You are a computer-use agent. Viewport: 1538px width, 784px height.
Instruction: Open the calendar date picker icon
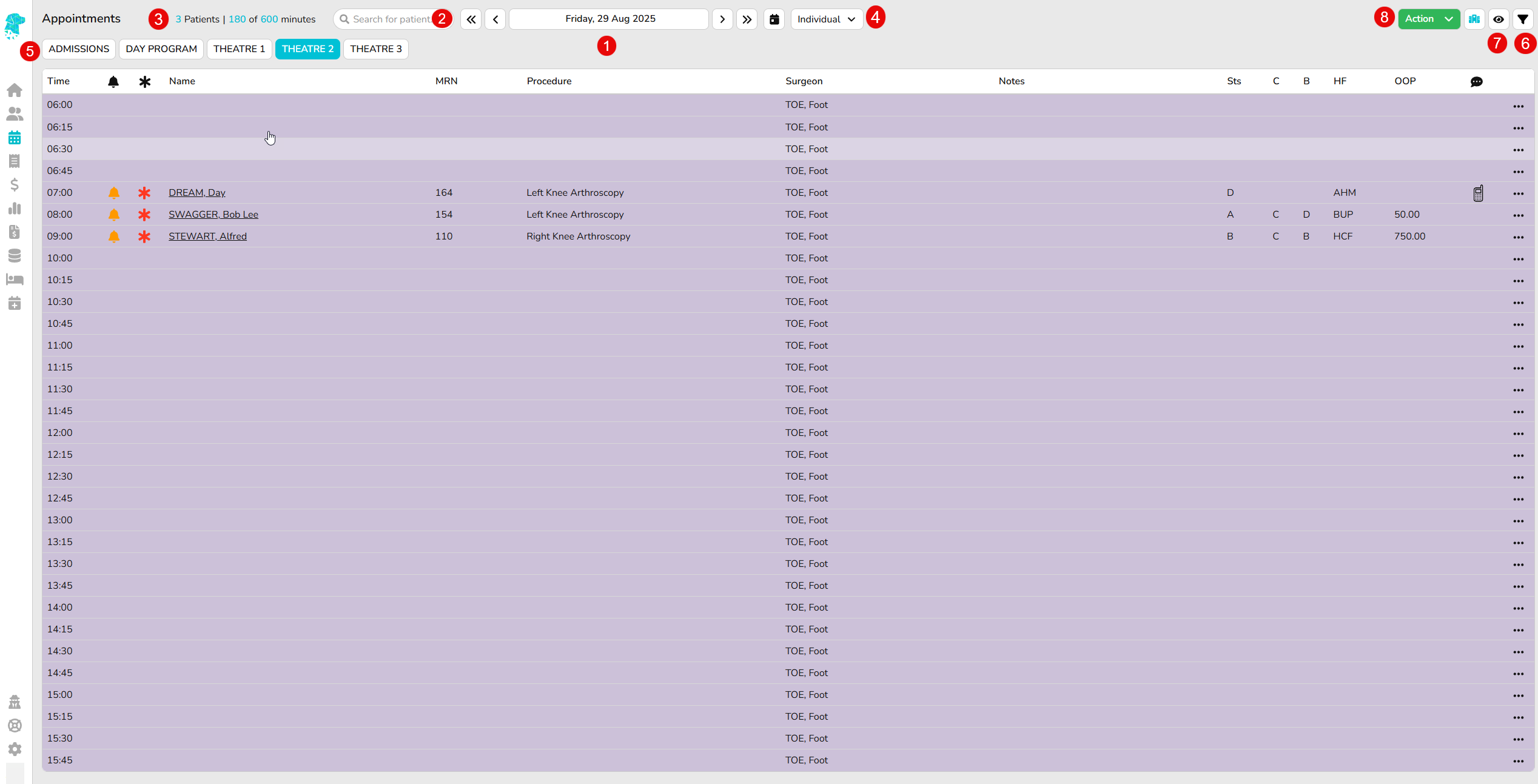coord(774,19)
